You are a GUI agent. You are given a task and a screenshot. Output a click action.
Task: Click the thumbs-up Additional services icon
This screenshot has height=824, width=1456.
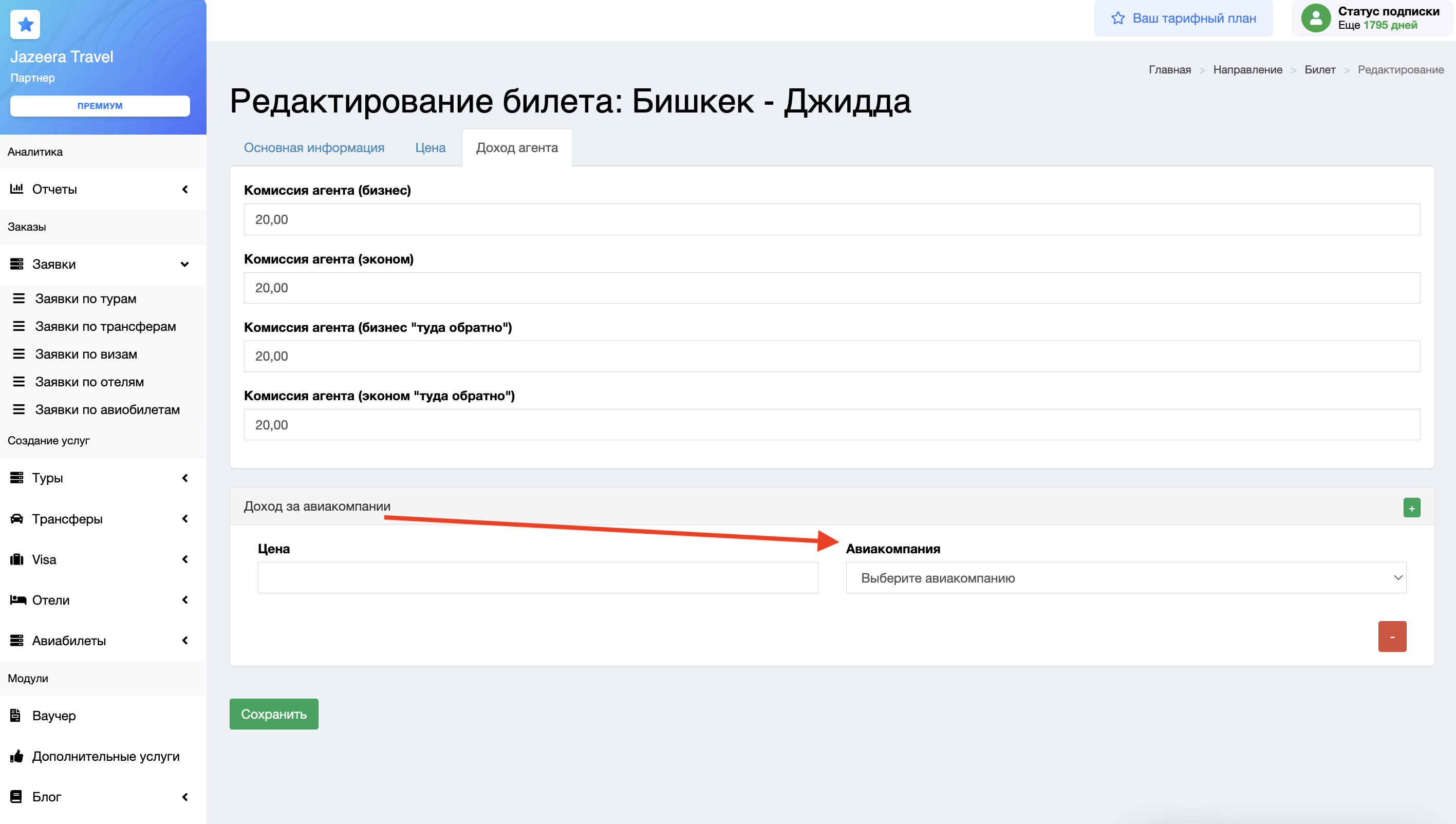(x=16, y=756)
